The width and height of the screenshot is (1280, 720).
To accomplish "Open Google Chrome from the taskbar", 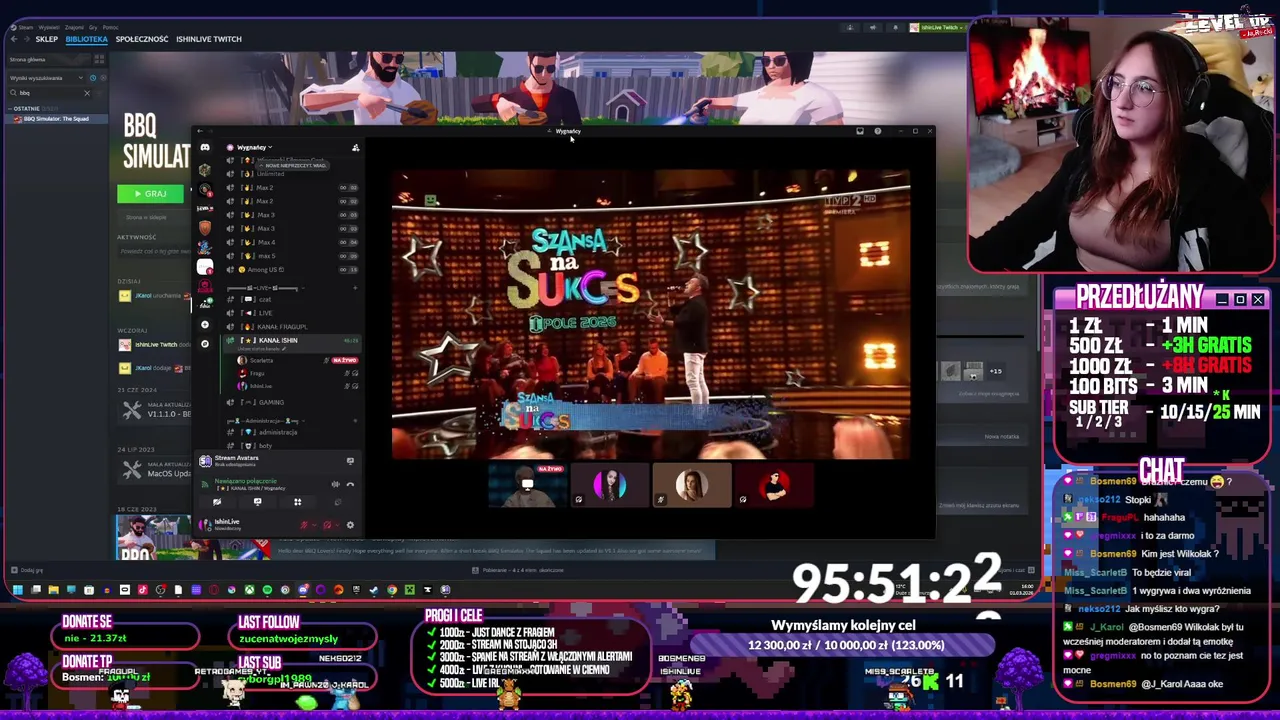I will (x=392, y=590).
